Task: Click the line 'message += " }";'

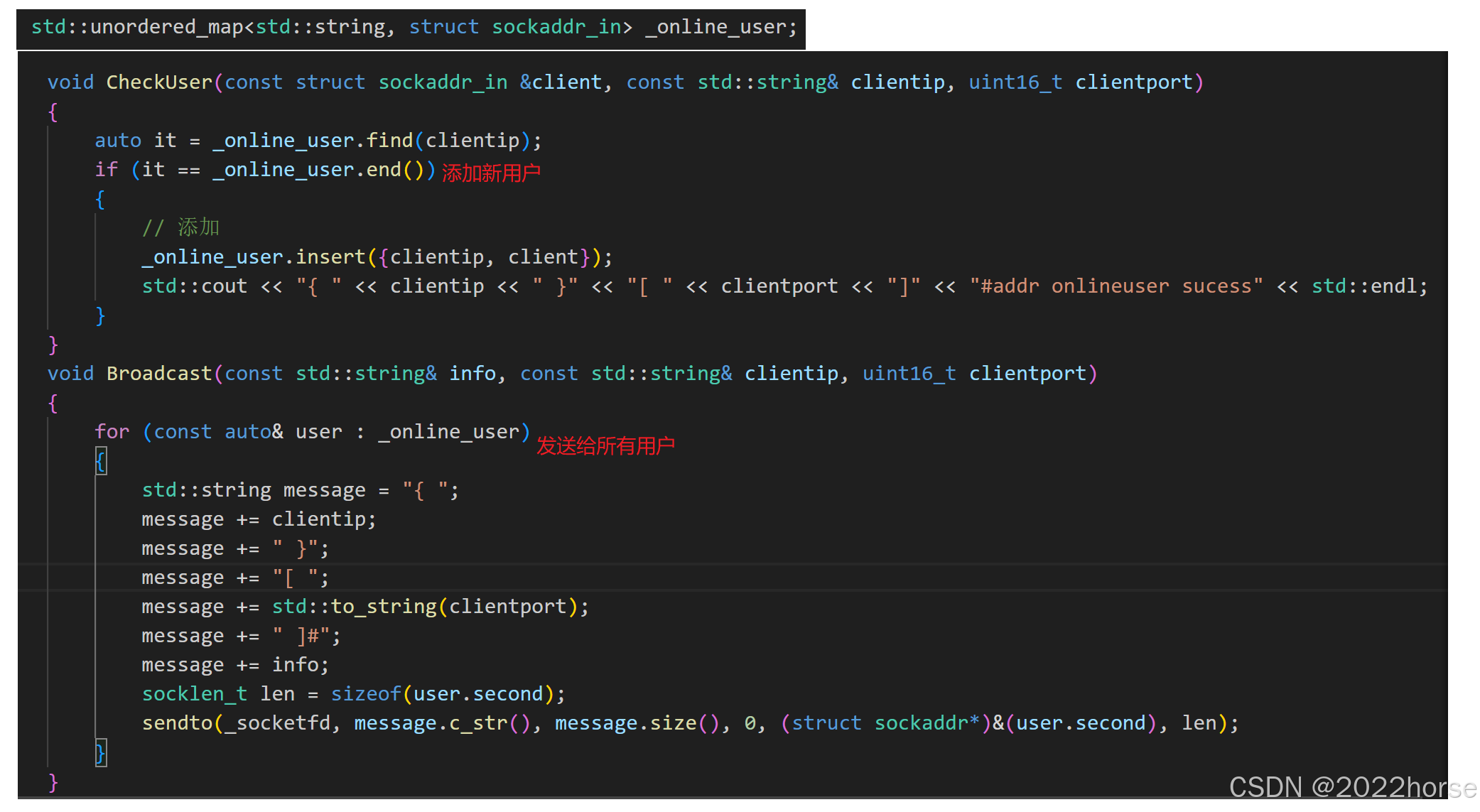Action: tap(235, 548)
